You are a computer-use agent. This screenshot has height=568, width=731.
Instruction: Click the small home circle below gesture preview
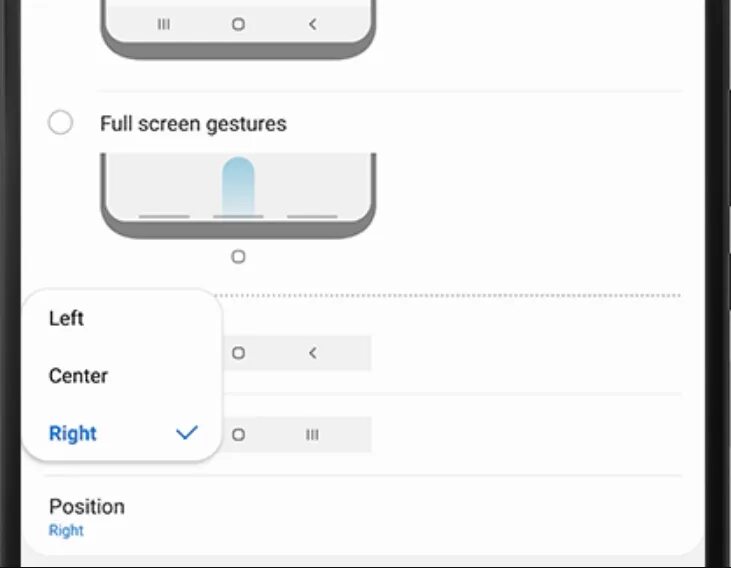(238, 257)
